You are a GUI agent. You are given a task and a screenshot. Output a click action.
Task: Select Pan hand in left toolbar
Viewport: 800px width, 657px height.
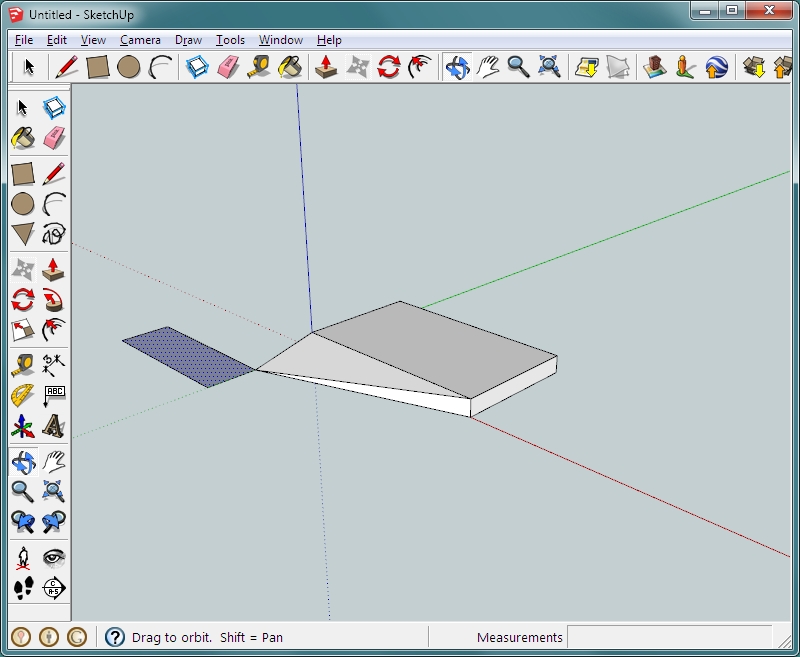(54, 462)
